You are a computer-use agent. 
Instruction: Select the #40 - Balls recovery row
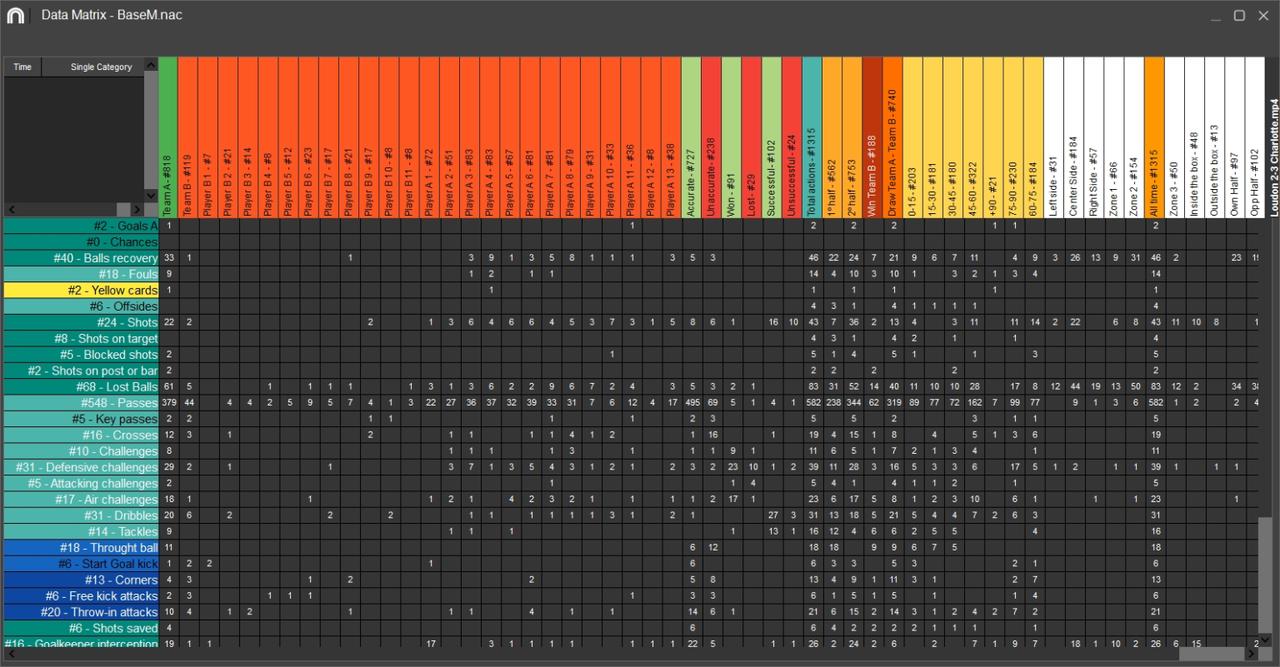point(81,258)
